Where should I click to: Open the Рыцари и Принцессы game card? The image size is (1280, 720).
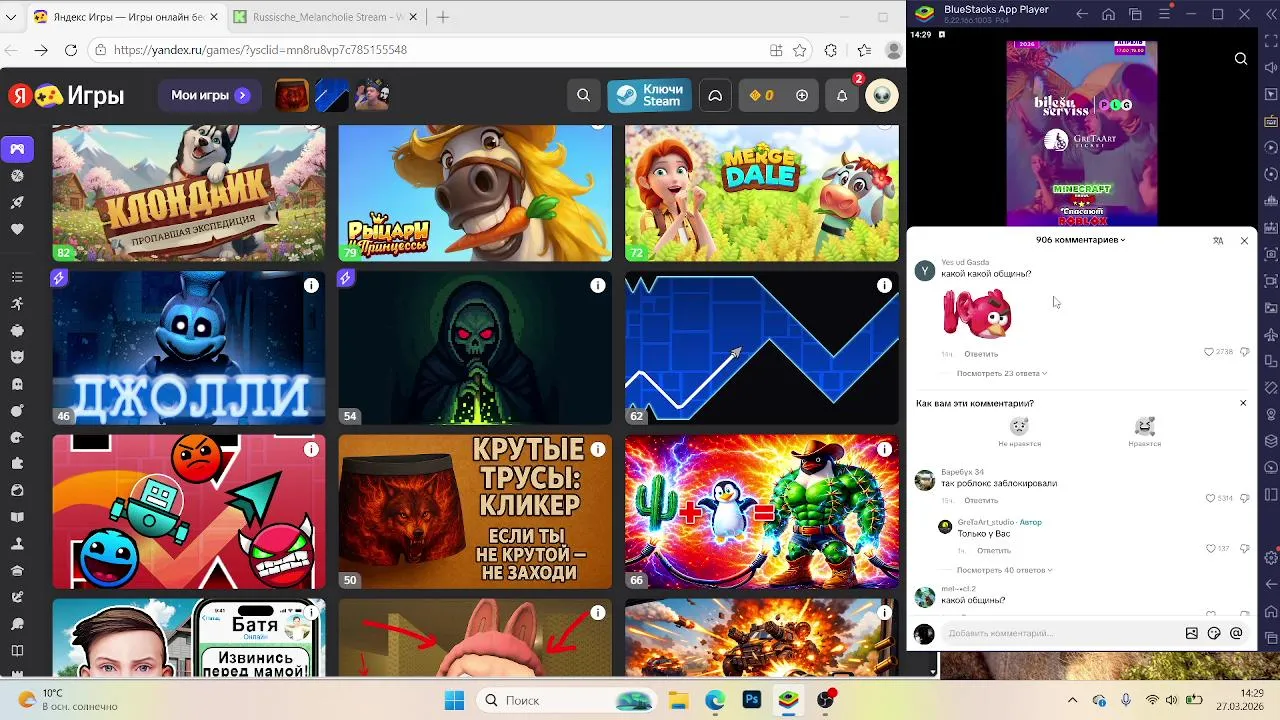pos(475,193)
